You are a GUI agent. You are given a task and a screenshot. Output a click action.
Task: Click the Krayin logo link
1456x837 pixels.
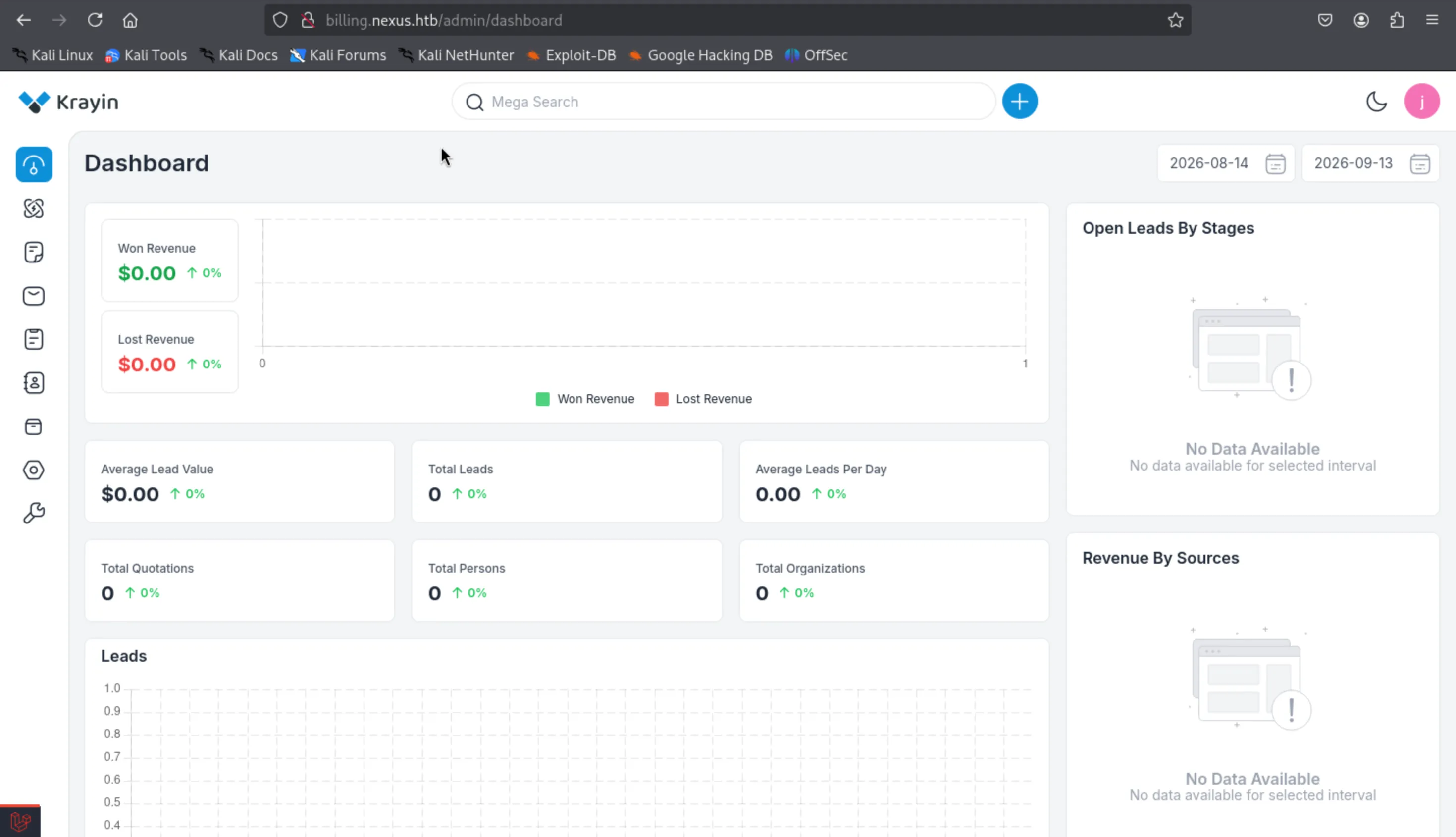click(x=68, y=102)
